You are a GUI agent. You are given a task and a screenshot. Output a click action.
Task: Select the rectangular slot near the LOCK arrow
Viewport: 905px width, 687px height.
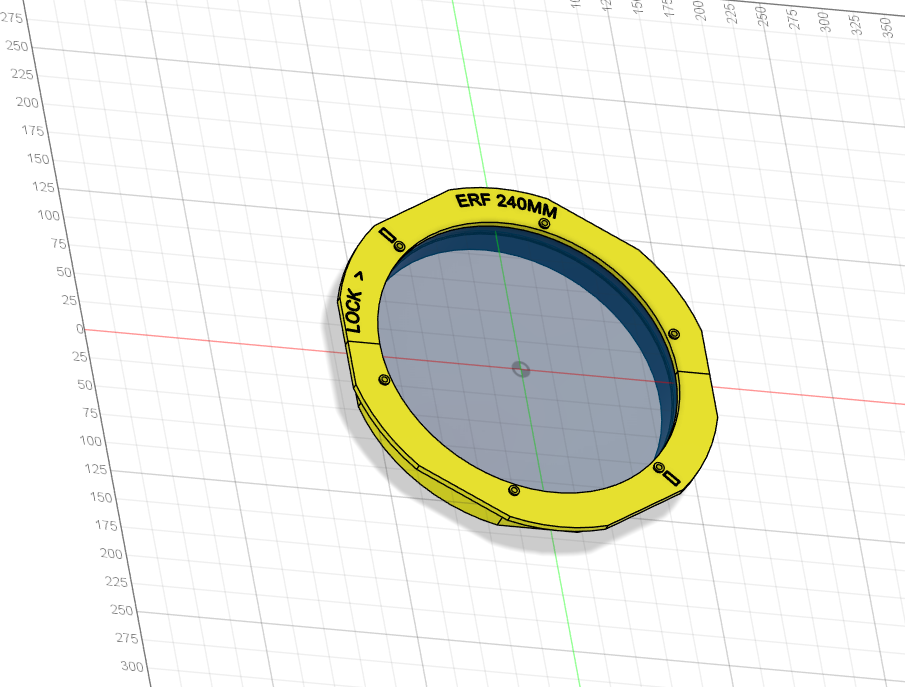(x=387, y=236)
